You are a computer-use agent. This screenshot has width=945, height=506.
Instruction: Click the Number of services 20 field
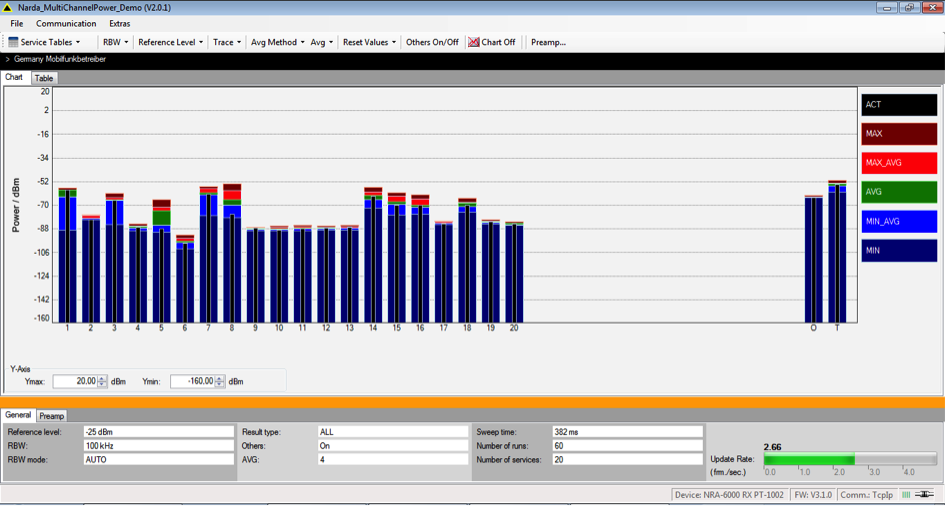[627, 460]
